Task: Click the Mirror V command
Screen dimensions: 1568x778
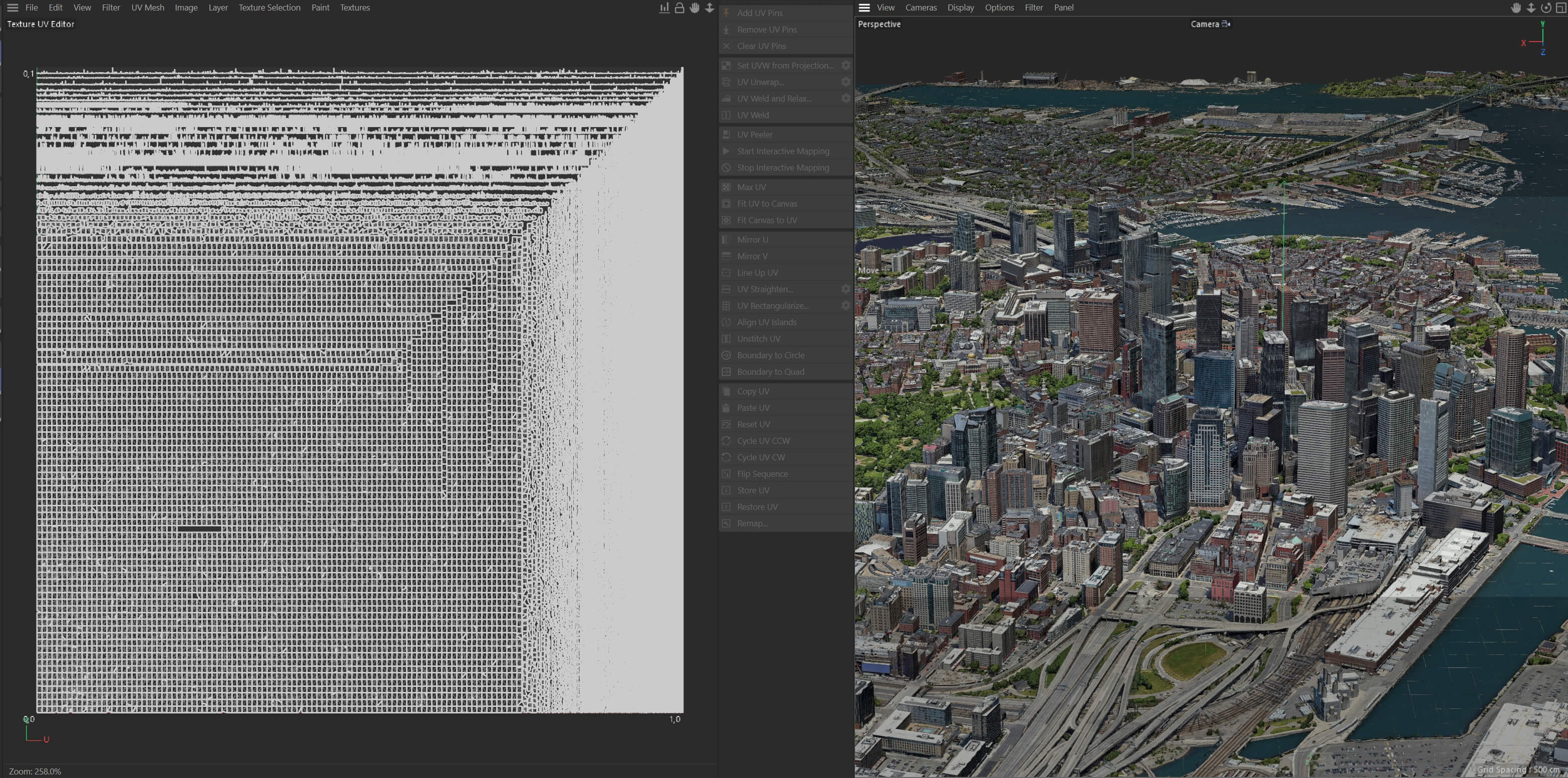Action: point(786,256)
